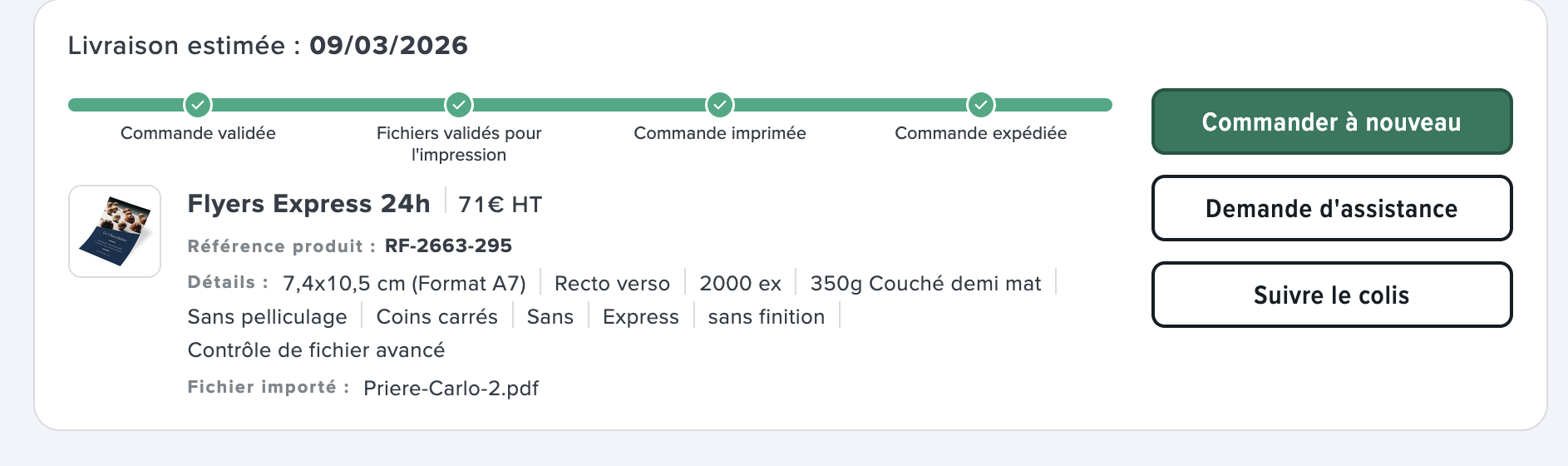Select product reference RF-2663-295
The width and height of the screenshot is (1568, 466).
(x=448, y=246)
